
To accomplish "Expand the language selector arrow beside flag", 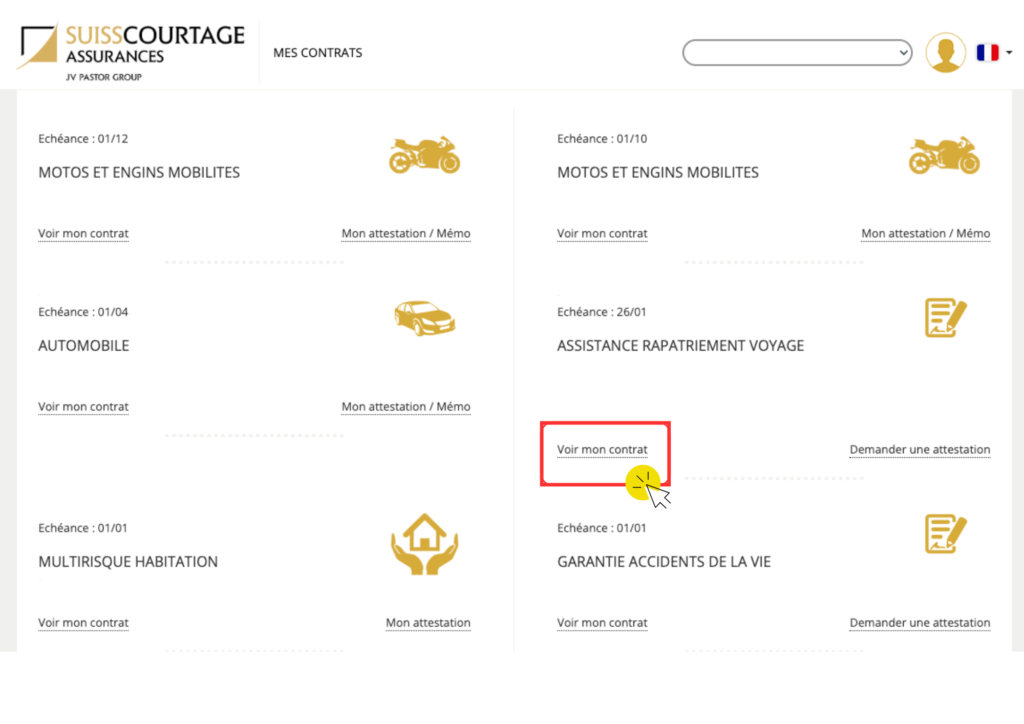I will tap(1009, 53).
